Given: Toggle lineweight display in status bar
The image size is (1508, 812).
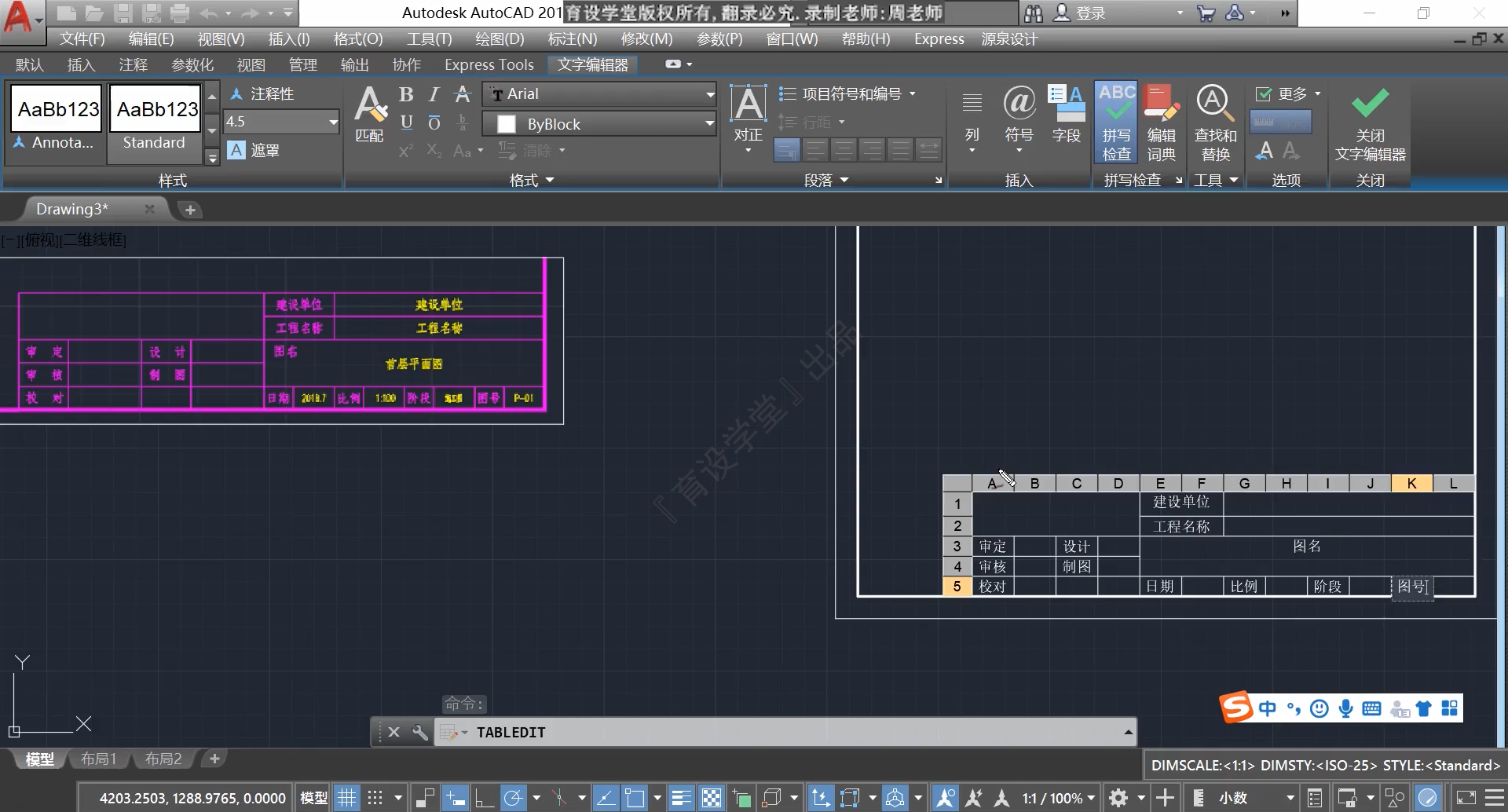Looking at the screenshot, I should [681, 798].
